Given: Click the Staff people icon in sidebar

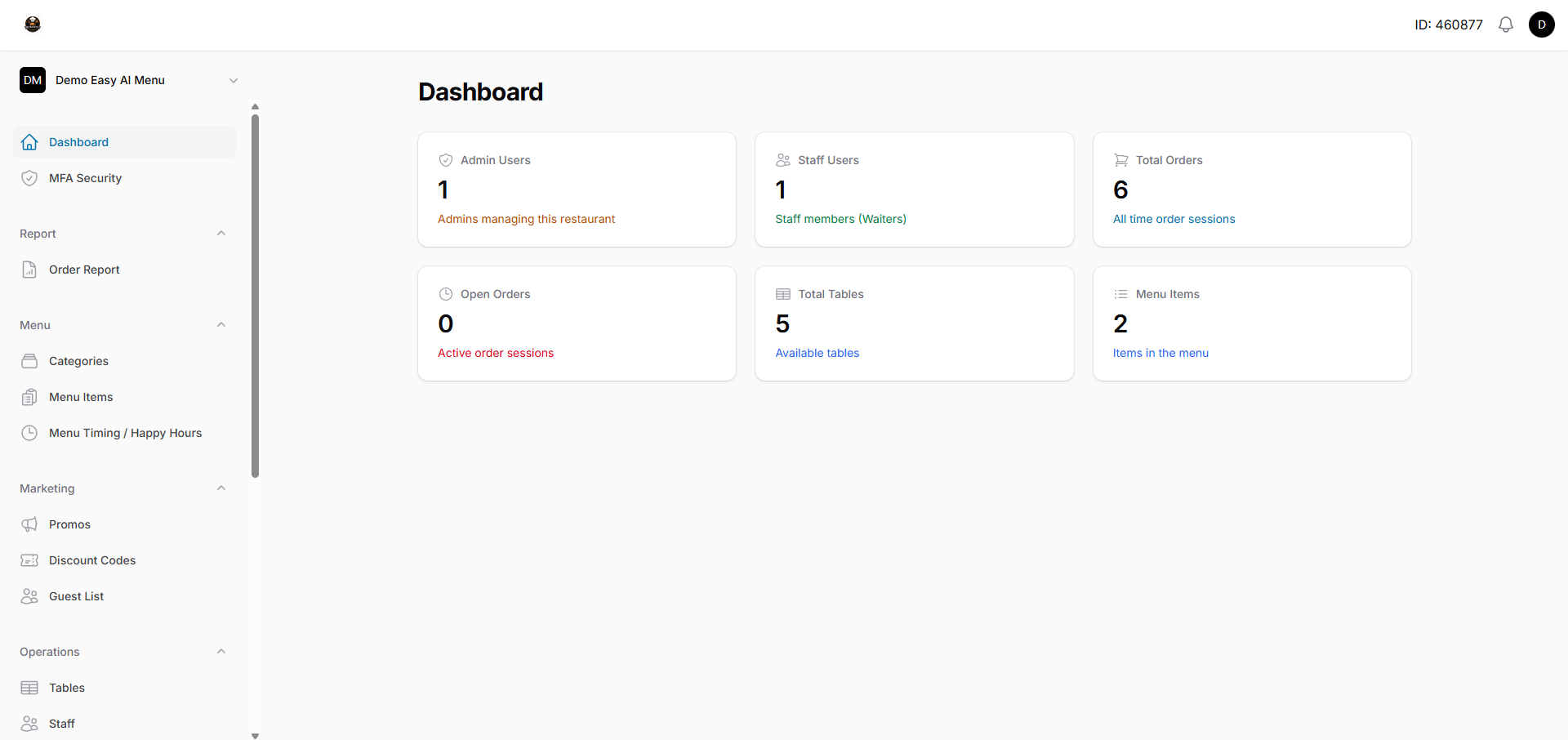Looking at the screenshot, I should pos(29,724).
